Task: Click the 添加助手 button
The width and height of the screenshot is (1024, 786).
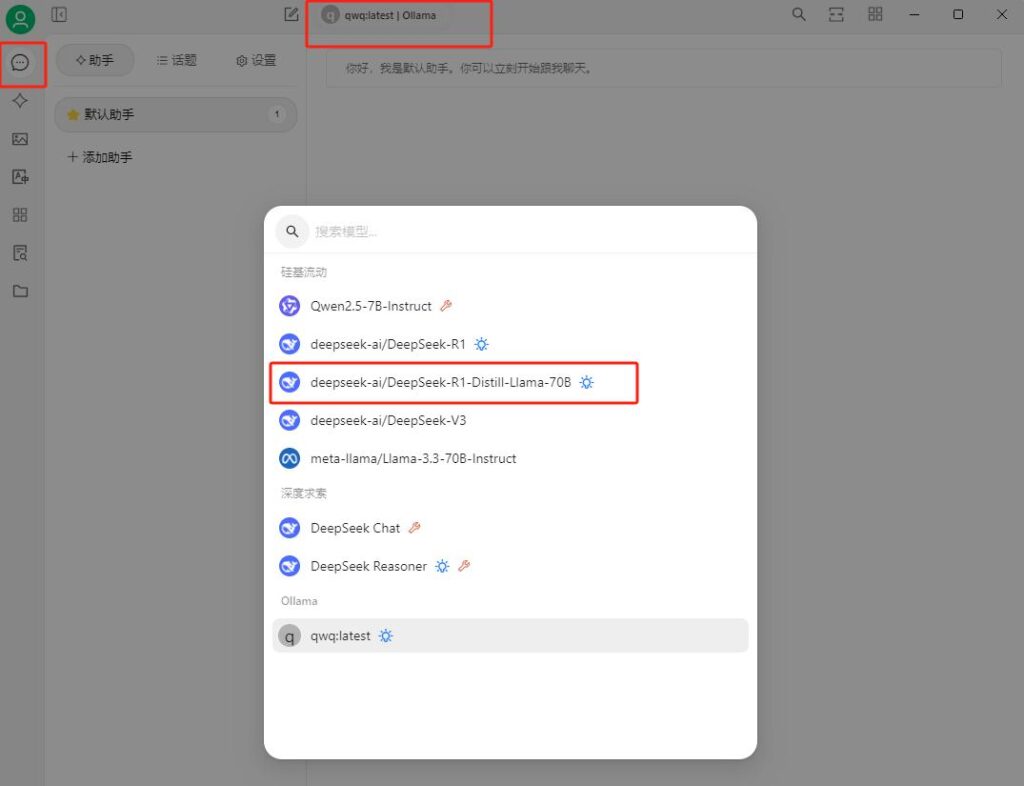Action: (x=99, y=157)
